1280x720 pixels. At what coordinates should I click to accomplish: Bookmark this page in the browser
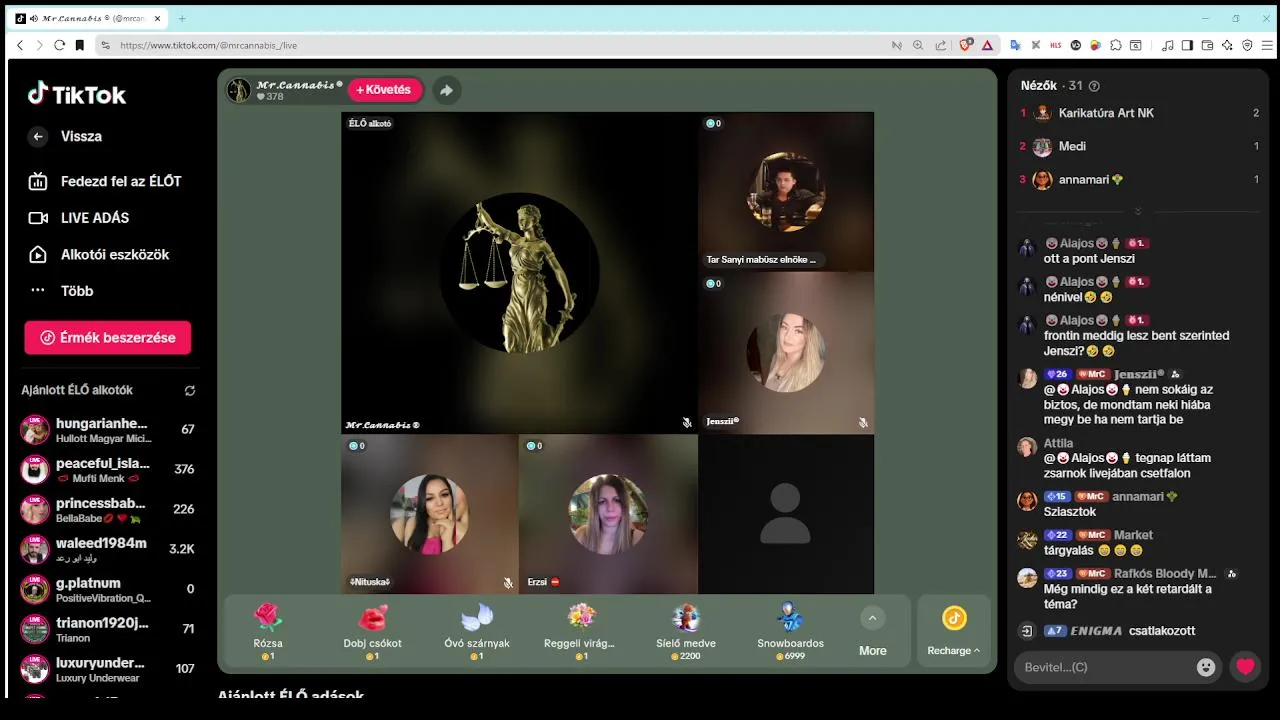click(78, 45)
